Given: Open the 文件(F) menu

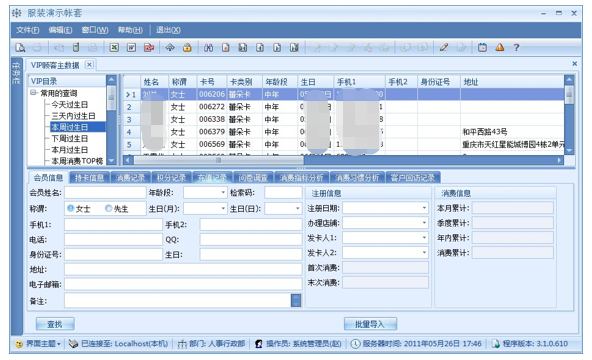Looking at the screenshot, I should [x=28, y=30].
